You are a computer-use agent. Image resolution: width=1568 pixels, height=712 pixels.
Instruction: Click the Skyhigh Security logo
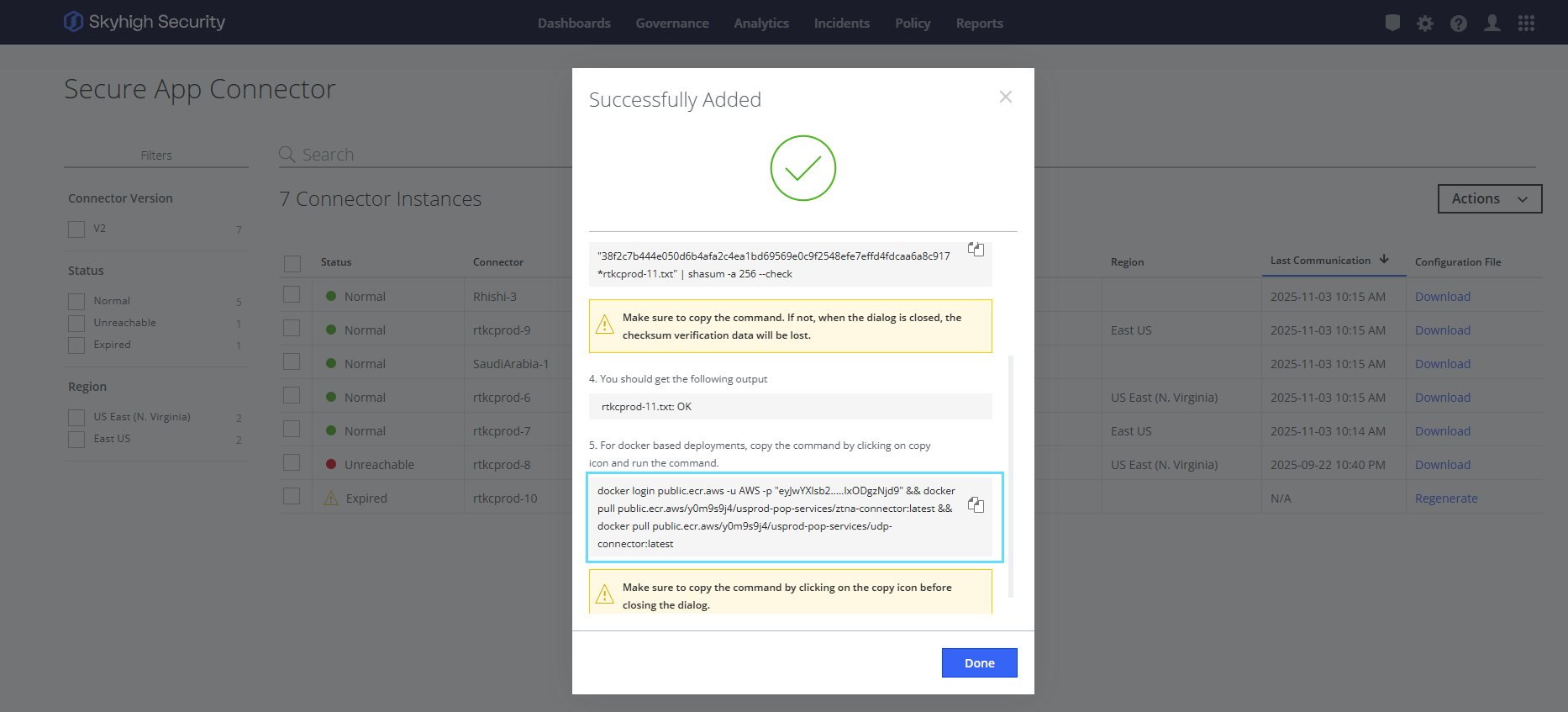pyautogui.click(x=145, y=22)
